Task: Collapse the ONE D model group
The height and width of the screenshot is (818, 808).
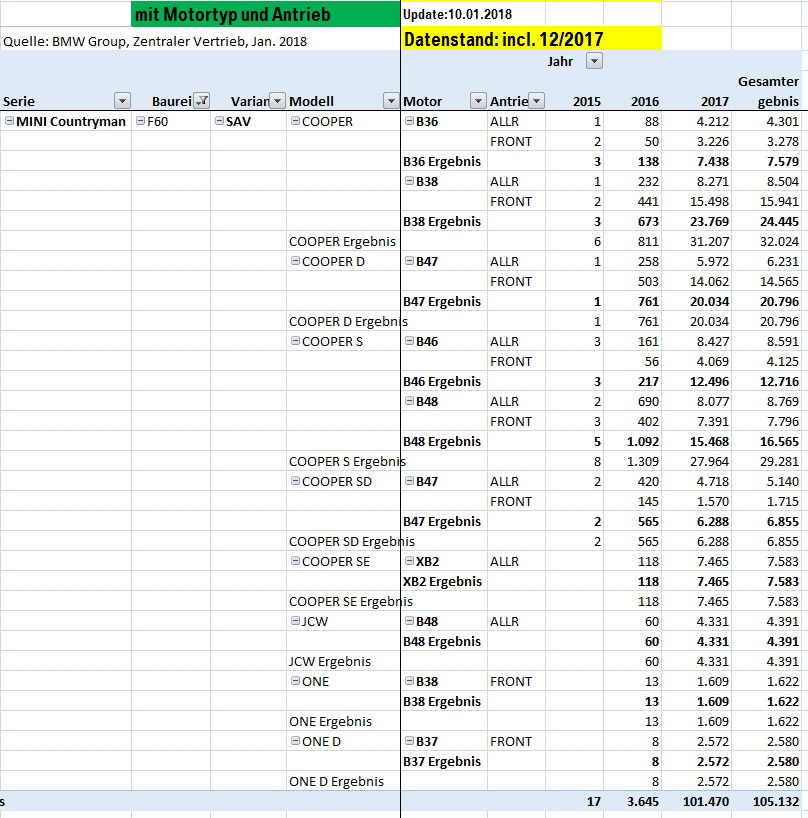Action: (295, 741)
